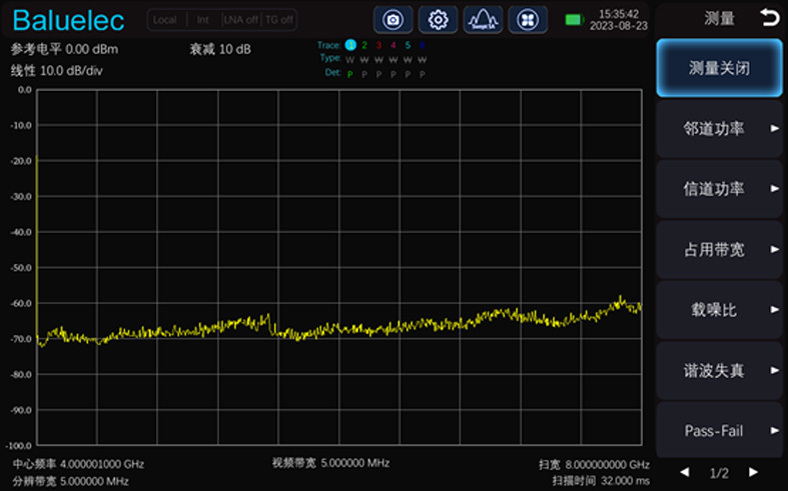This screenshot has width=788, height=491.
Task: Click the 线性 10.0 dB/div scale setting
Action: [56, 71]
